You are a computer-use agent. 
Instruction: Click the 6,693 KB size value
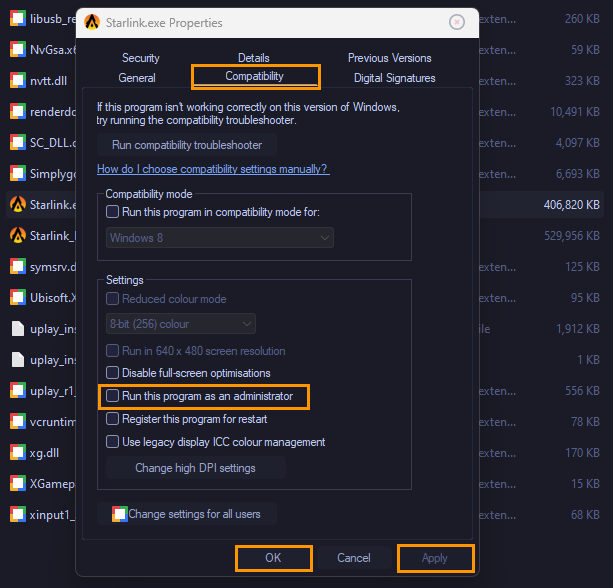(x=577, y=174)
